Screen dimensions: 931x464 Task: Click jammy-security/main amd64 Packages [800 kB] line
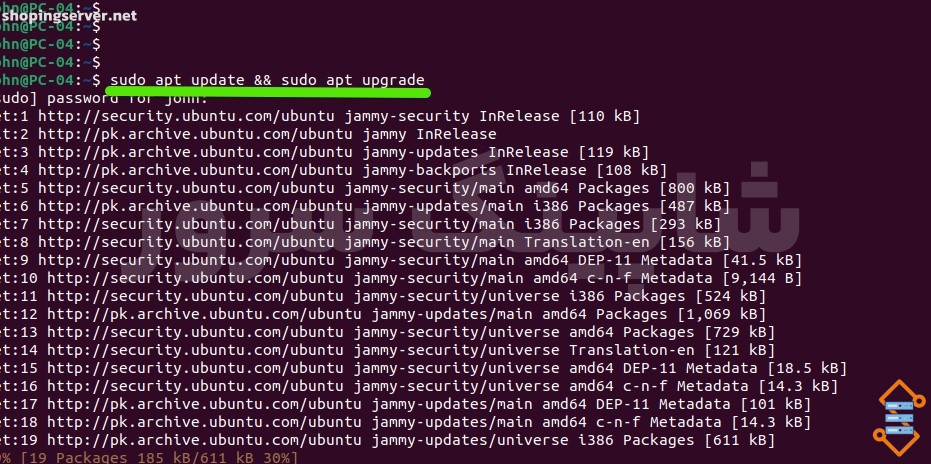coord(365,188)
